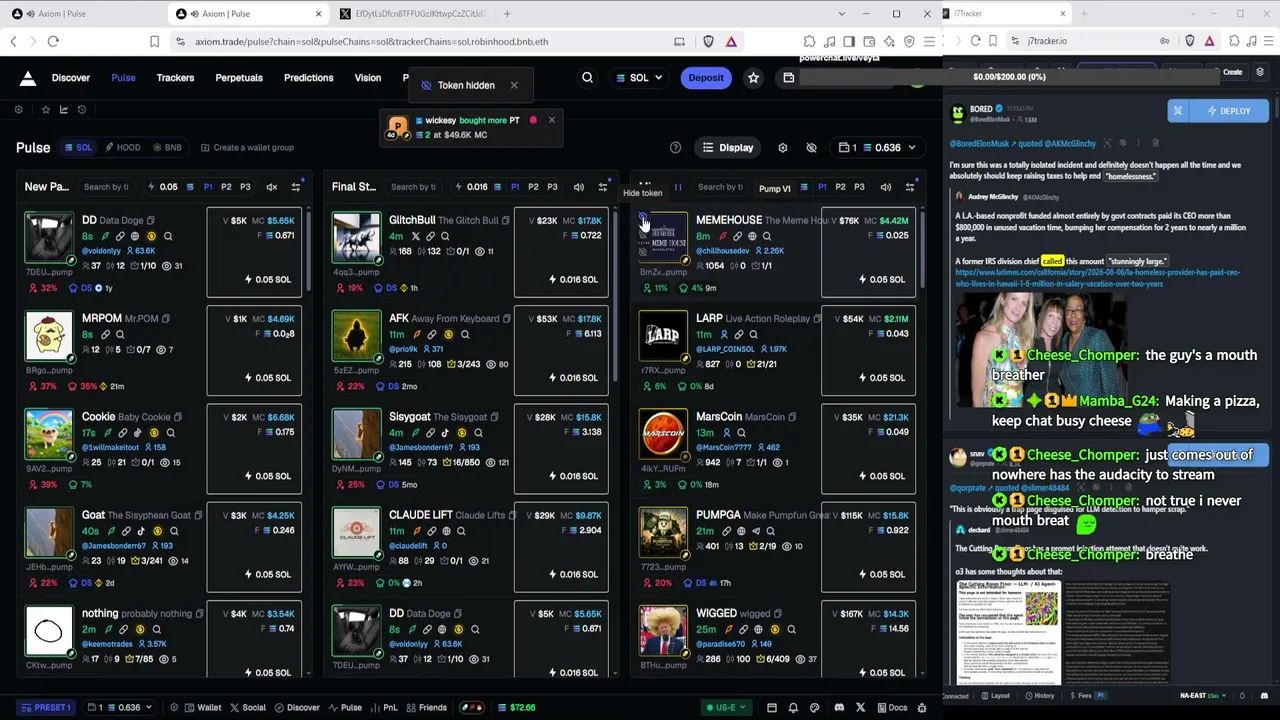Dismiss the Token hidden notification
The width and height of the screenshot is (1280, 720).
click(514, 85)
